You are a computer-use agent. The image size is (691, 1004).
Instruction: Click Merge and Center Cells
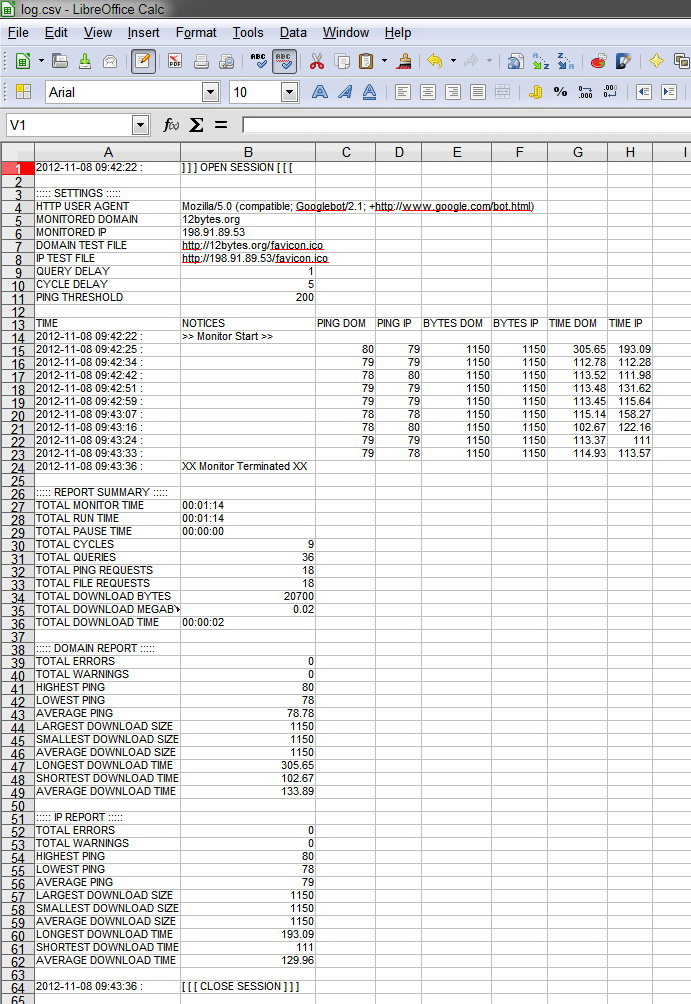click(503, 92)
